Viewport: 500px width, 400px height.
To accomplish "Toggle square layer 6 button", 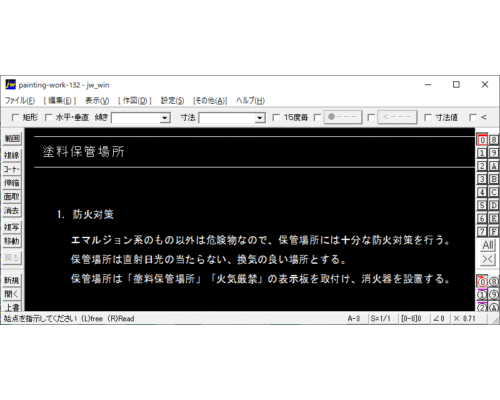I will click(482, 218).
